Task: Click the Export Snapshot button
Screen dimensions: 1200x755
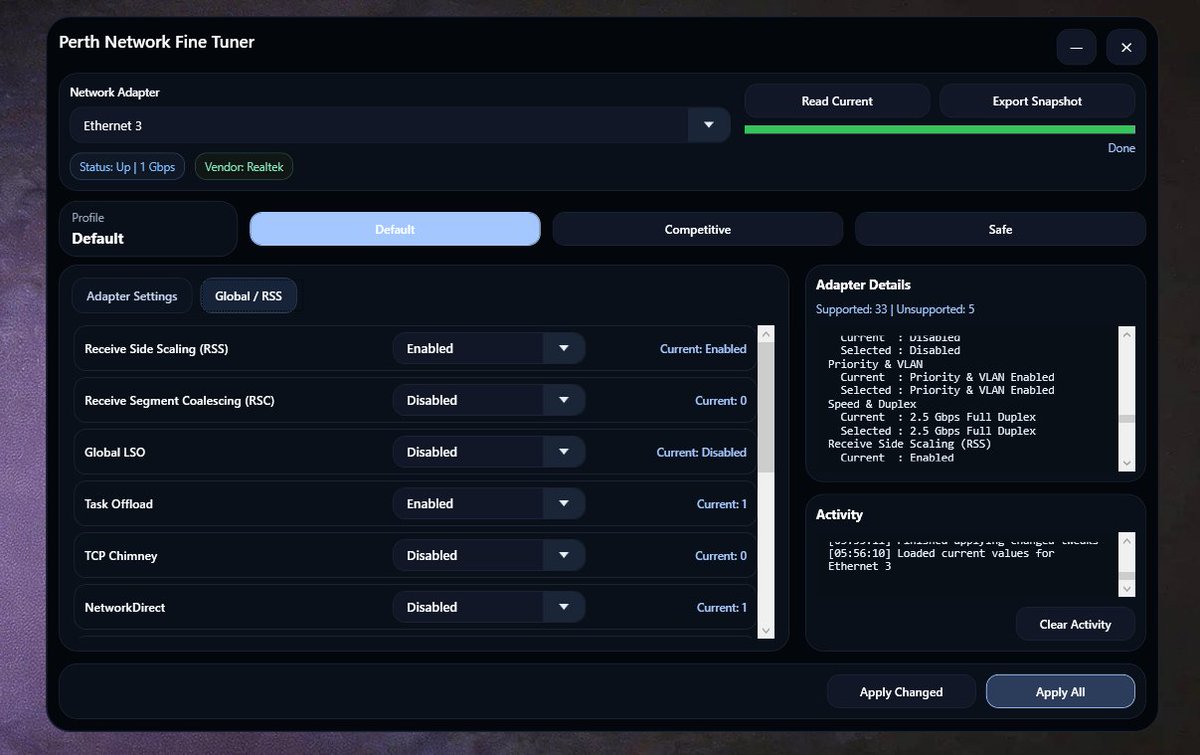Action: [x=1037, y=101]
